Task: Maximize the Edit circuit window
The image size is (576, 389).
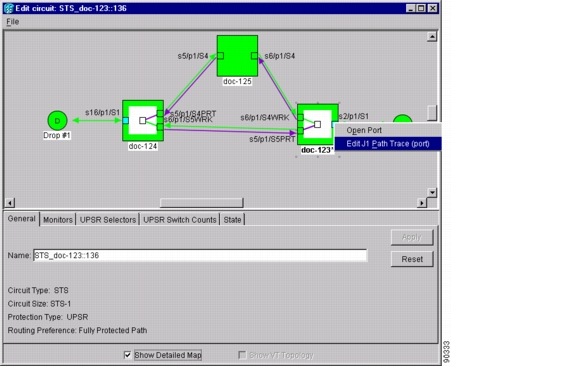Action: pyautogui.click(x=421, y=8)
